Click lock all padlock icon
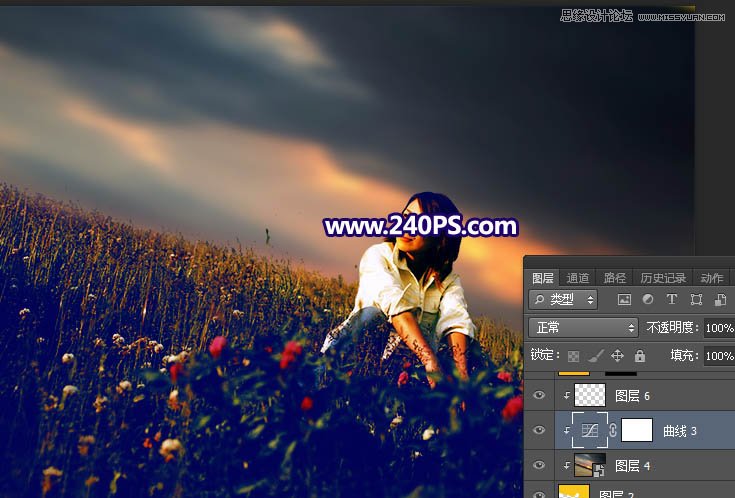 click(639, 356)
